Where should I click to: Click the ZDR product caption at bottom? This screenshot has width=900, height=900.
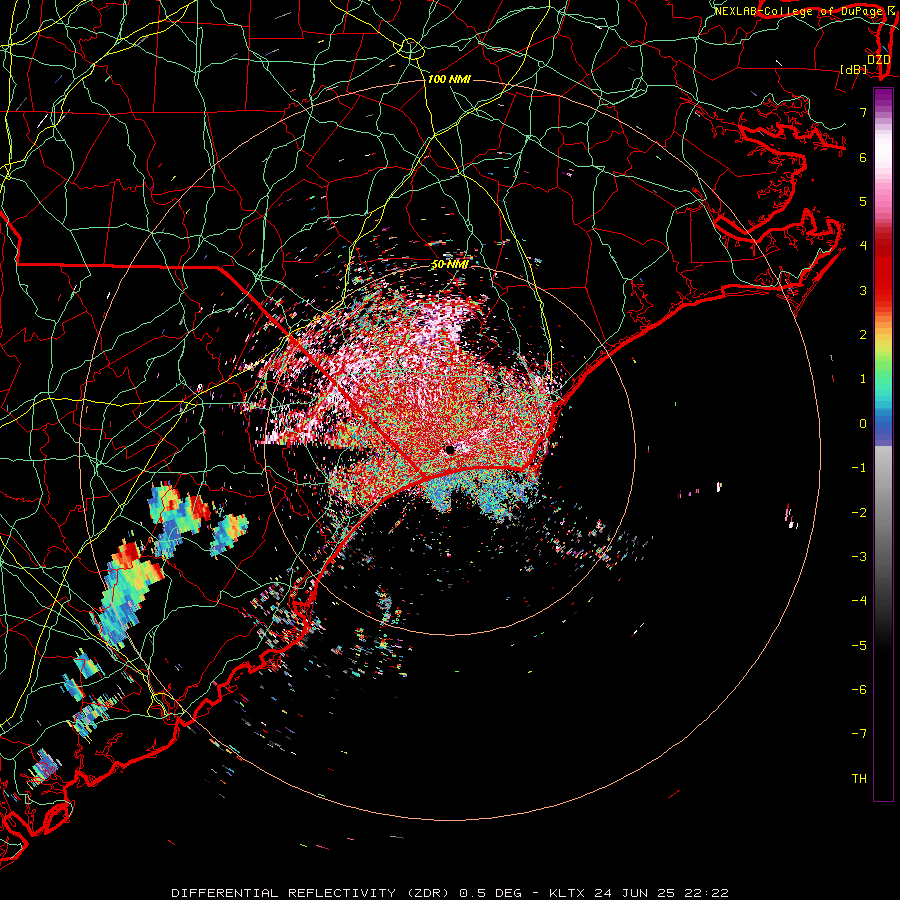coord(450,893)
